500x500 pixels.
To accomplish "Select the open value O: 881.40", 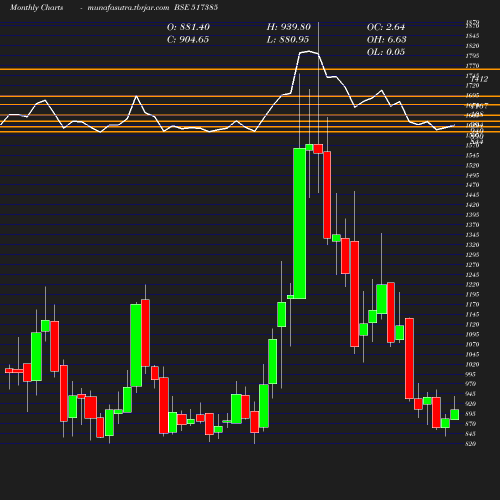I will tap(188, 27).
